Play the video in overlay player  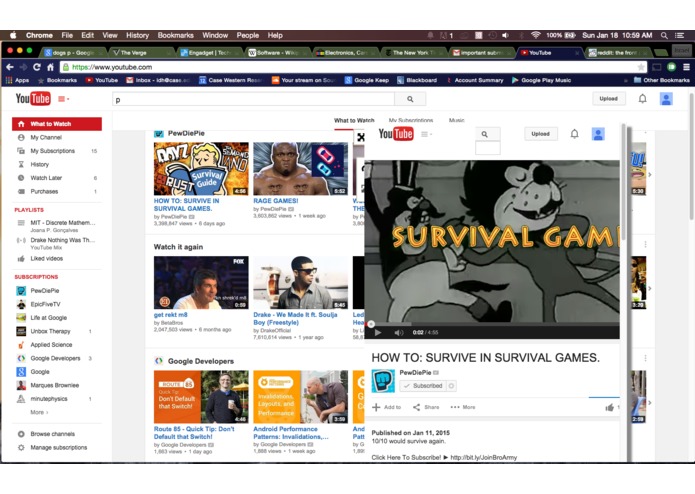click(x=378, y=333)
